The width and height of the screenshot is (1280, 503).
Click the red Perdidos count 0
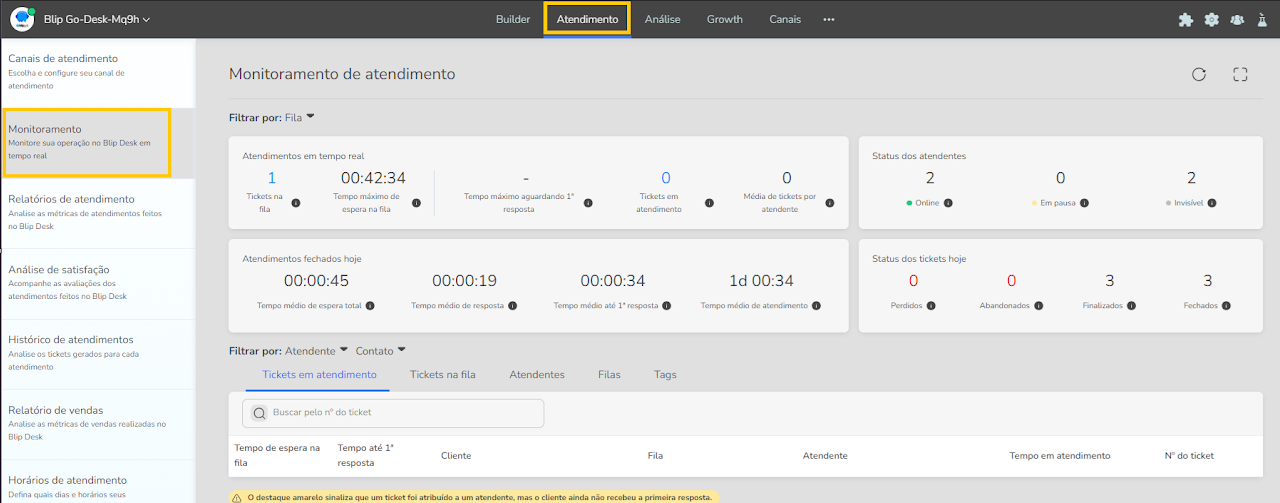[x=913, y=281]
